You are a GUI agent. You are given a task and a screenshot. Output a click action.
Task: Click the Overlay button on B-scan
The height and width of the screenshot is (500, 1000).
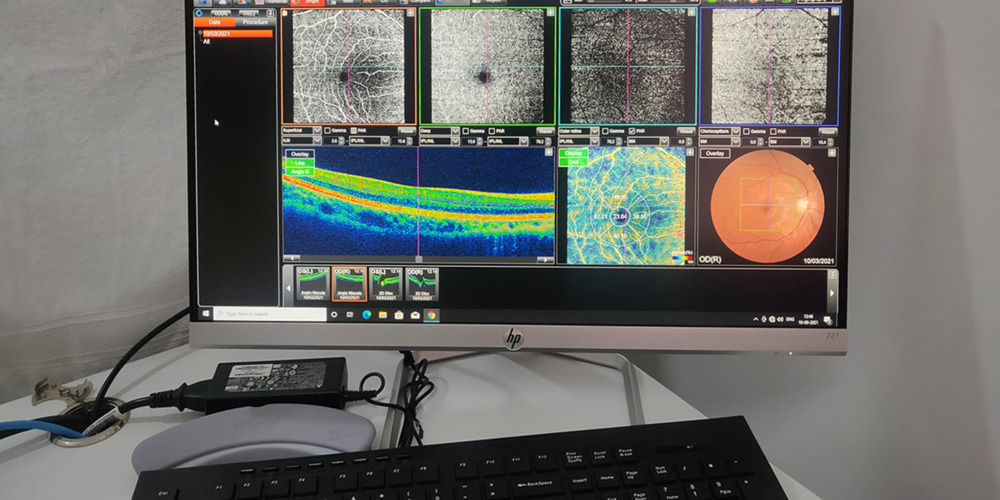[300, 154]
